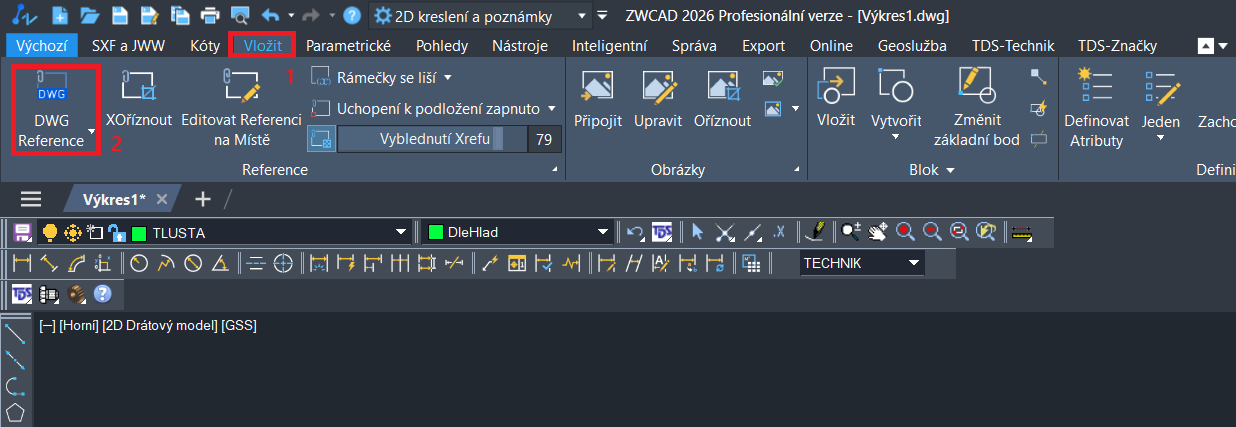1236x427 pixels.
Task: Close the Výkres1* drawing tab
Action: coord(163,198)
